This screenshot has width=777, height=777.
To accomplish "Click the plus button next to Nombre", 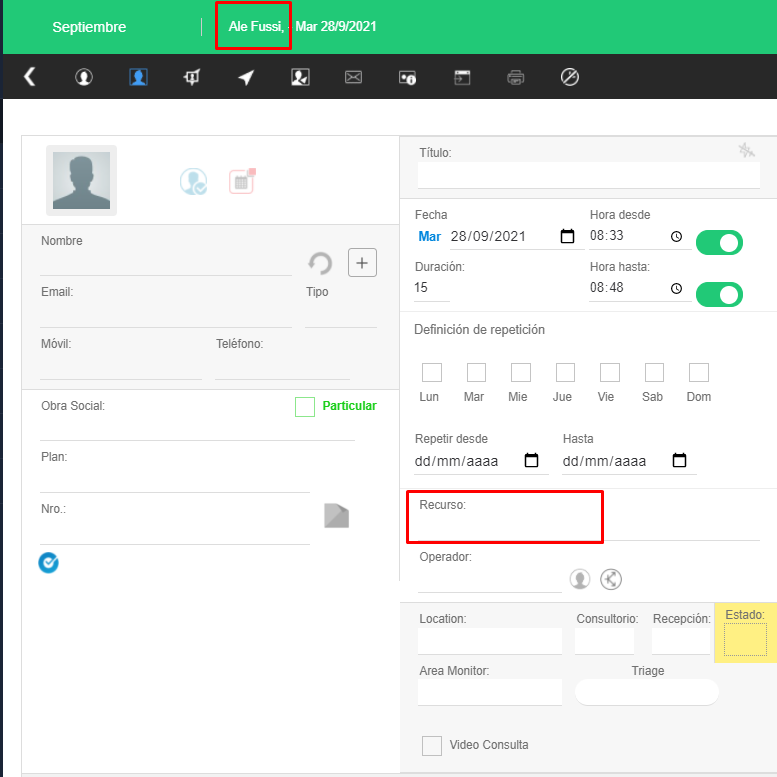I will (x=362, y=263).
